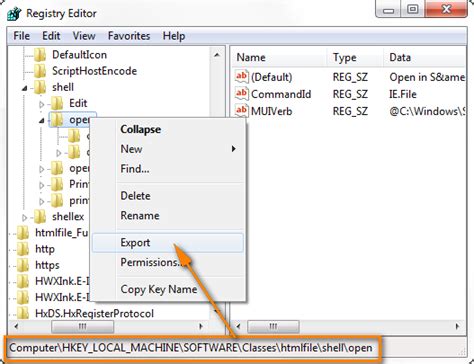Collapse the selected open key
474x364 pixels.
[42, 121]
